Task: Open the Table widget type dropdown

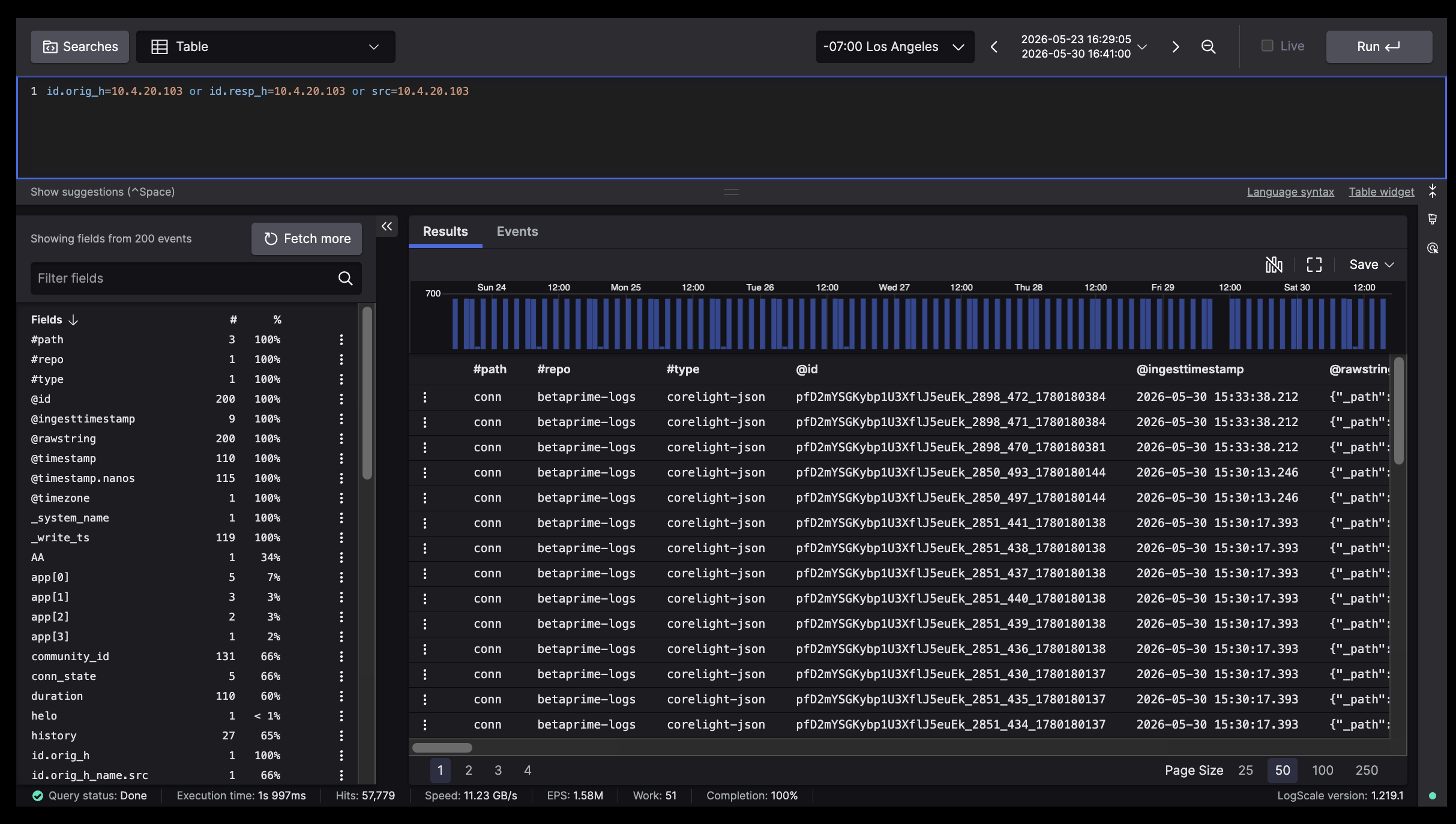Action: 265,47
